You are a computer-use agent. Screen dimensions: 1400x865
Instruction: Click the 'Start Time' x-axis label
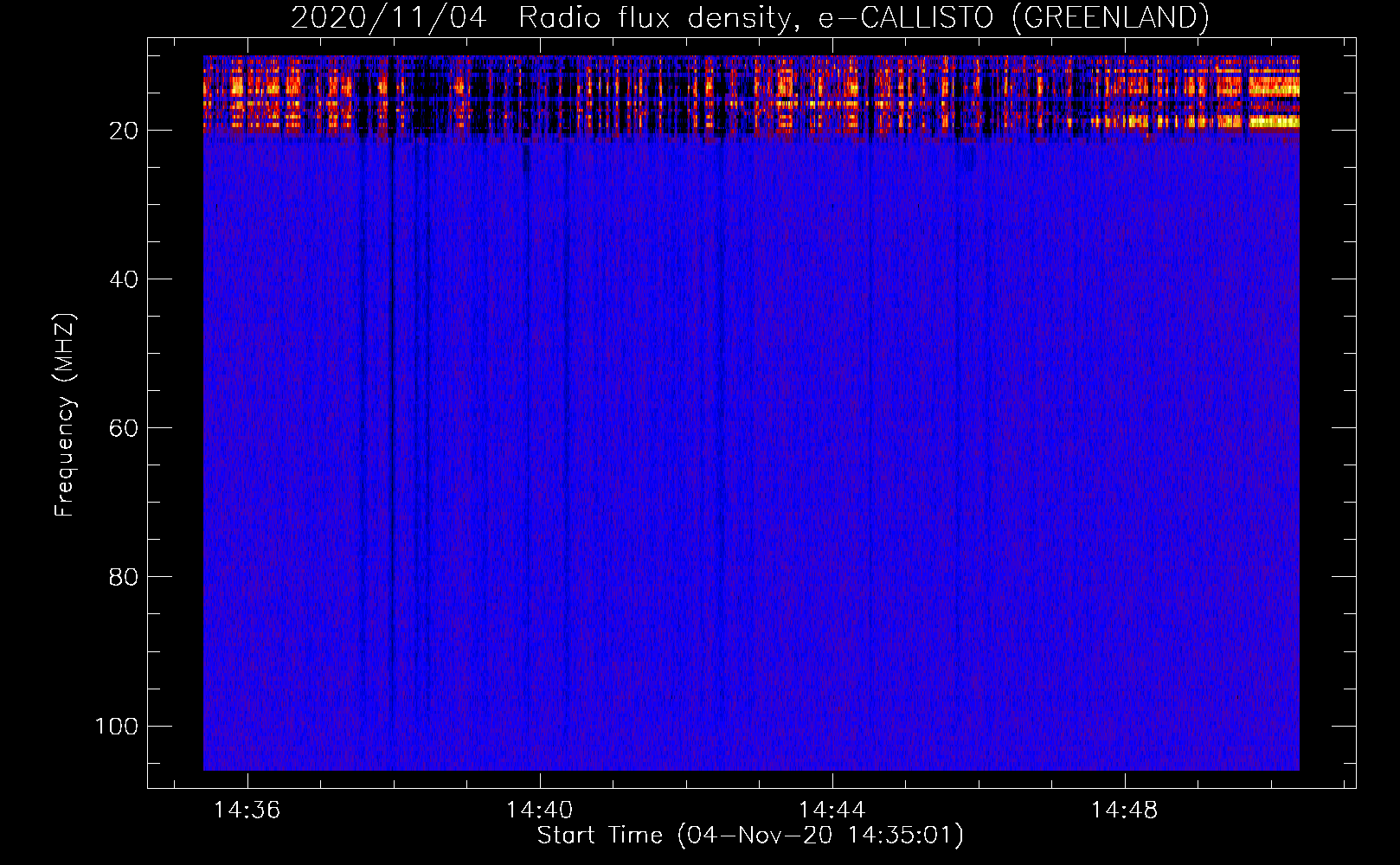pyautogui.click(x=599, y=836)
